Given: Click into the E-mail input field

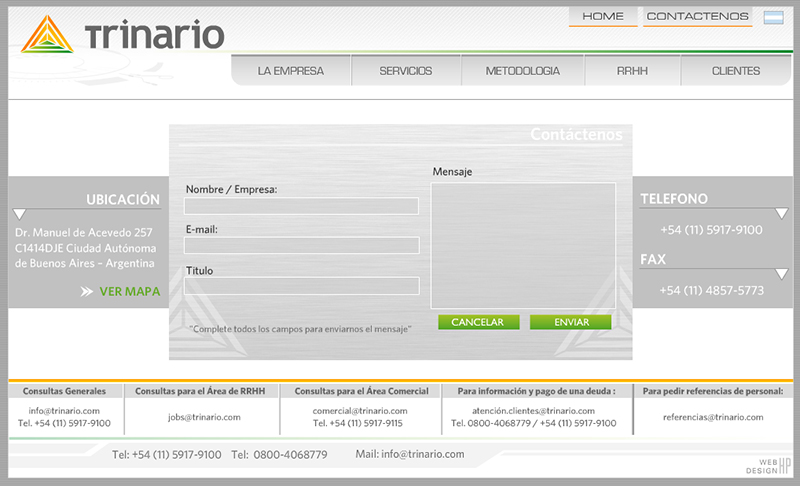Looking at the screenshot, I should (x=301, y=246).
